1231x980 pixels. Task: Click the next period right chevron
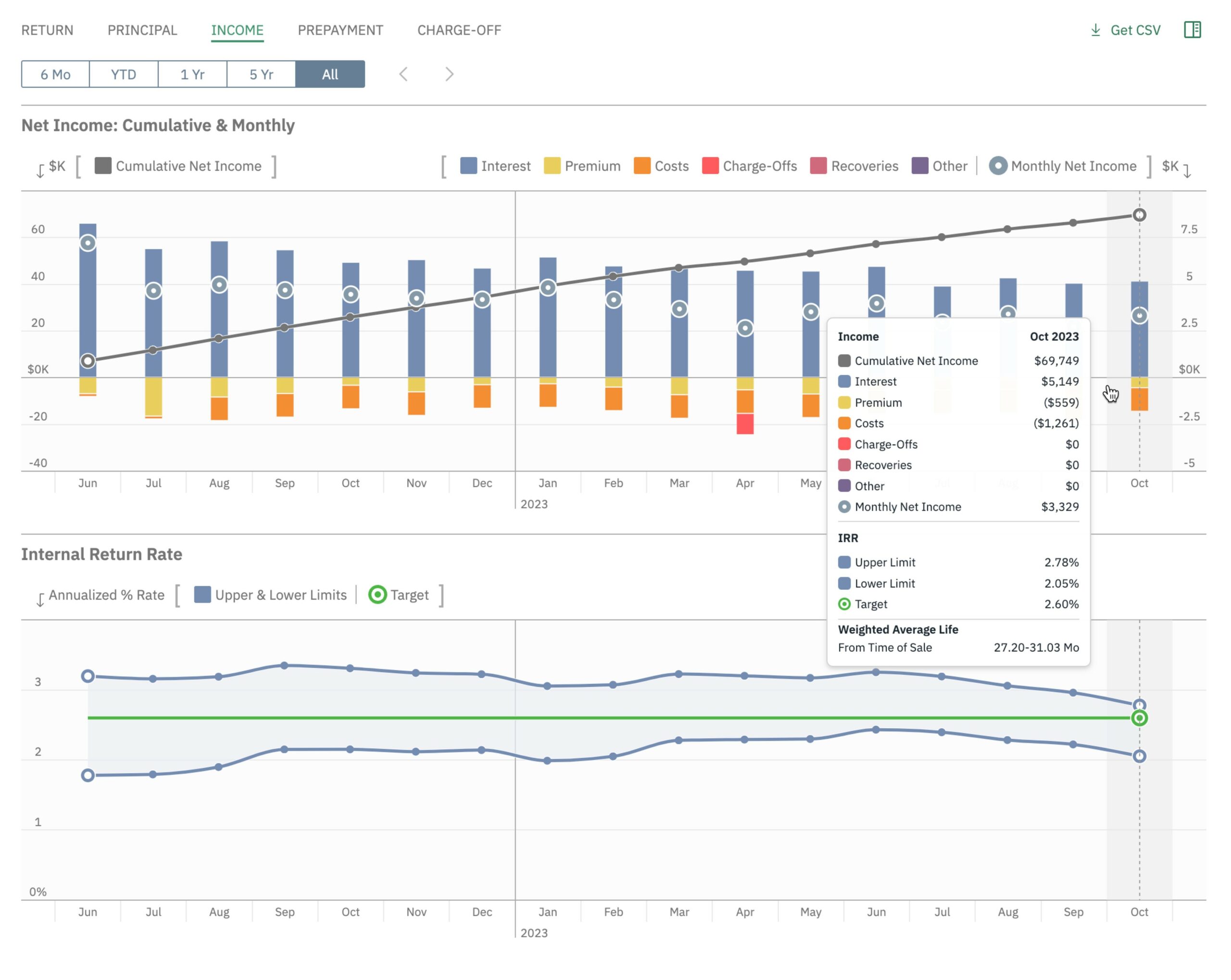(x=449, y=74)
